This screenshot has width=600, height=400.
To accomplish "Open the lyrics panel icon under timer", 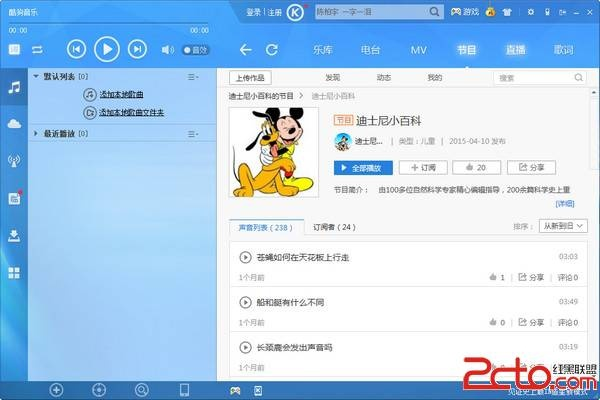I will pyautogui.click(x=14, y=49).
